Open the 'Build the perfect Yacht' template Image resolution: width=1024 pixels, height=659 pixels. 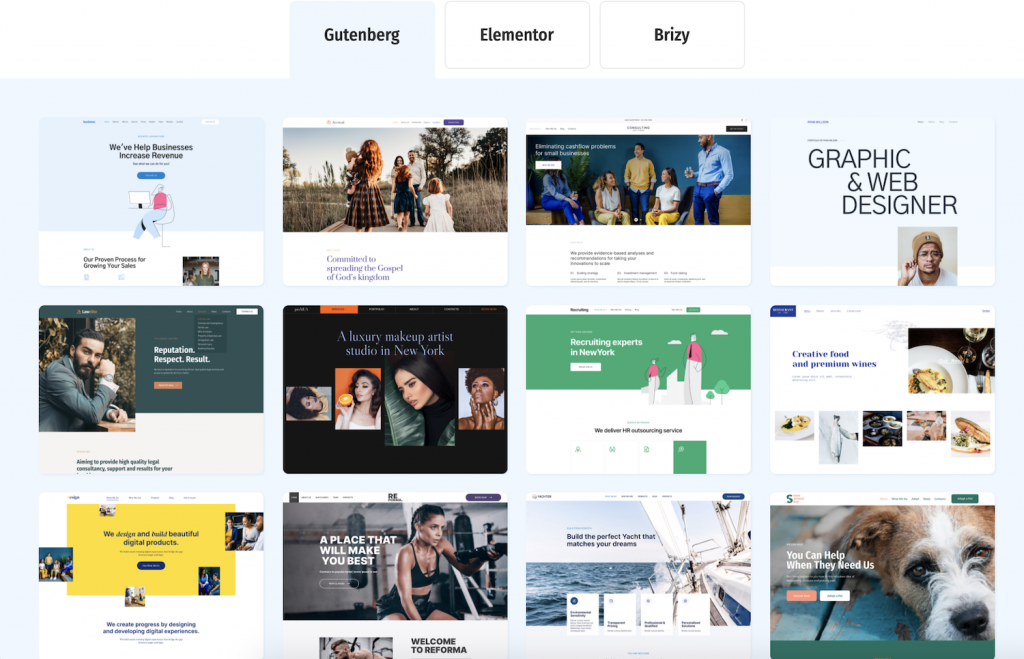click(638, 575)
